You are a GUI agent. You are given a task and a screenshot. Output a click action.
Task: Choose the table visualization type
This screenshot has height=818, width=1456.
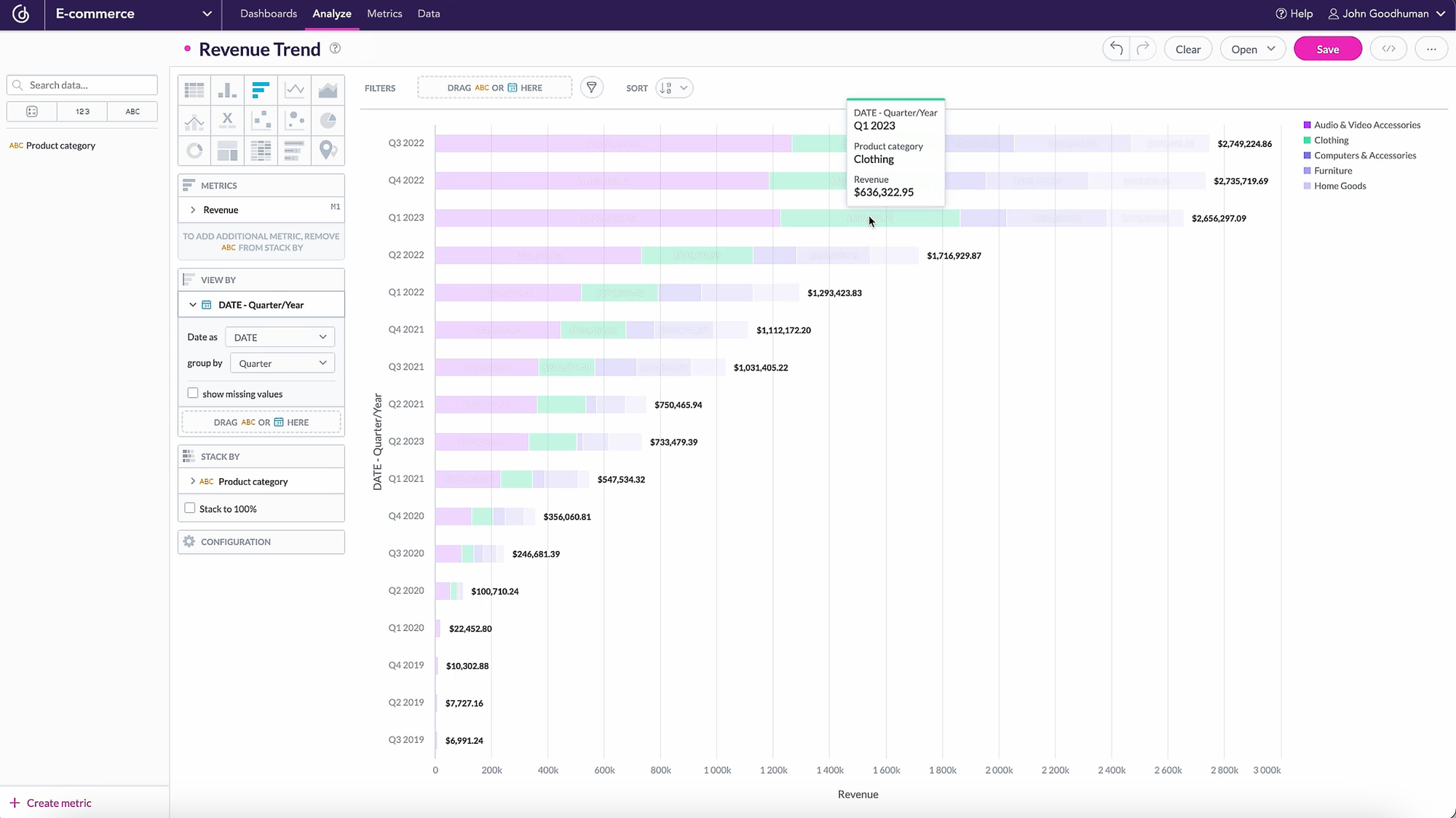[194, 90]
